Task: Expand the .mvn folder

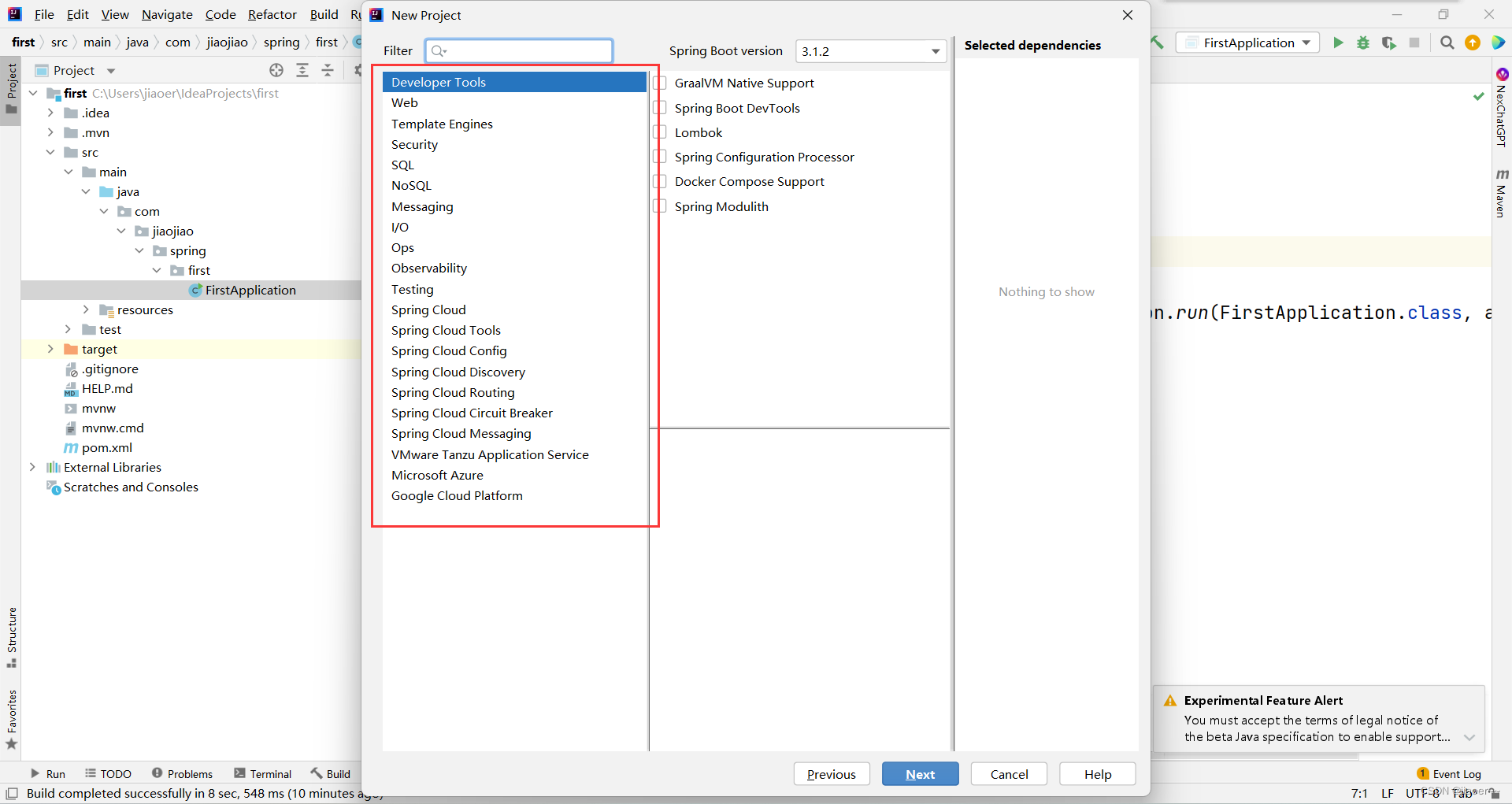Action: tap(50, 132)
